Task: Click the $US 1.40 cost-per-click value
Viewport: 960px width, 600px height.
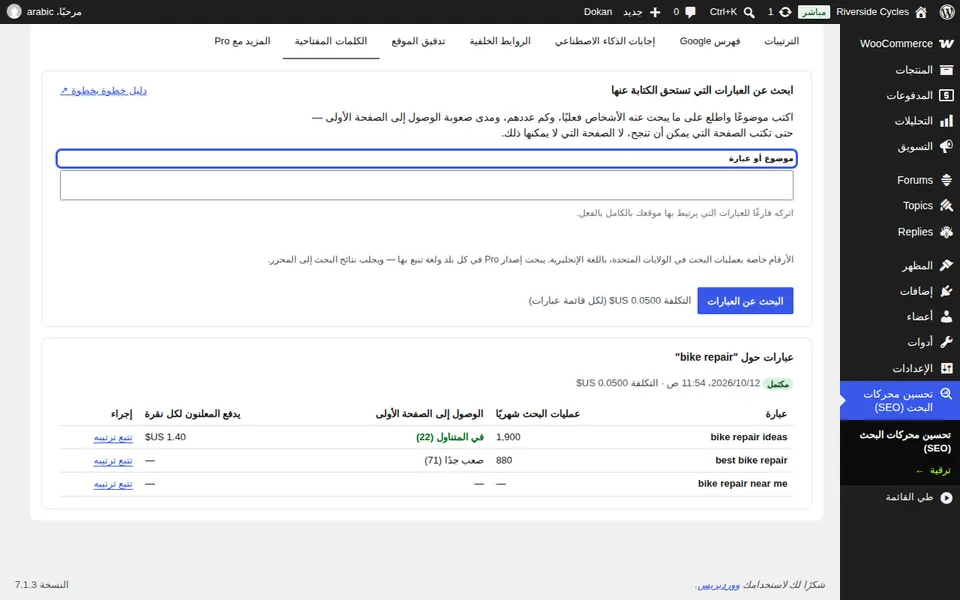Action: coord(165,437)
